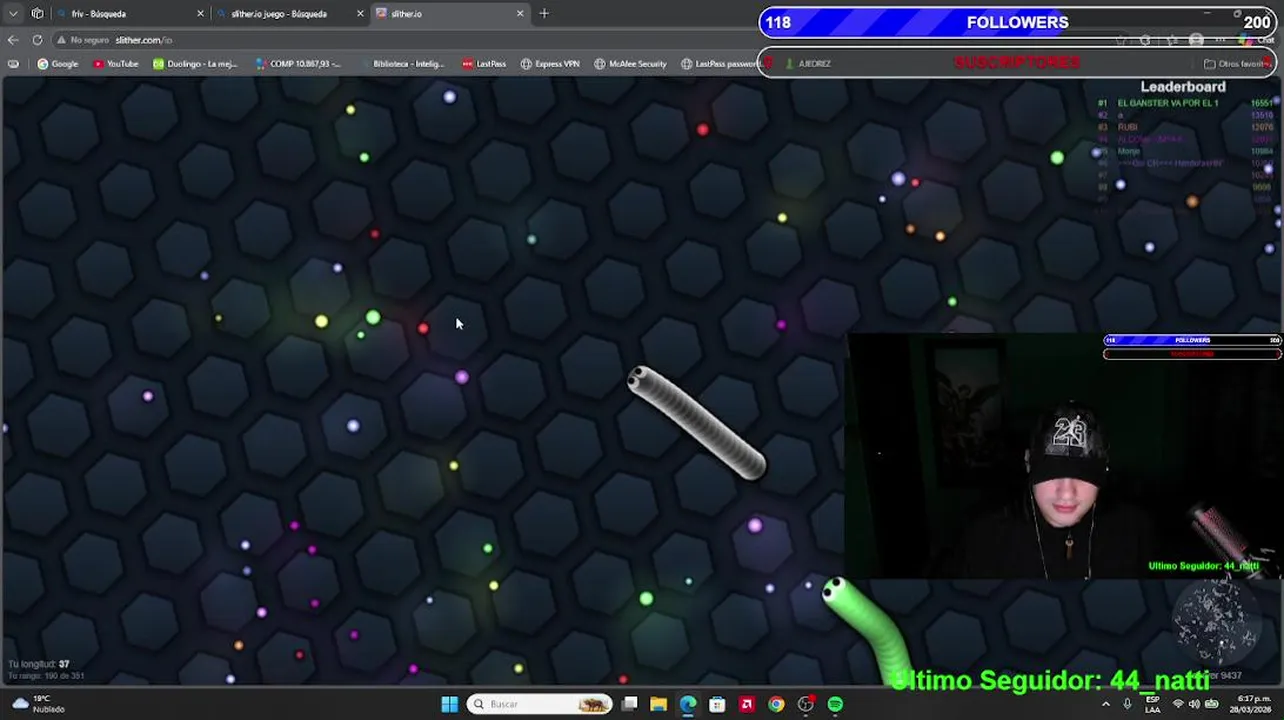Click leaderboard entry "EL GANSTER VA POR EL 1"
The width and height of the screenshot is (1284, 720).
click(1168, 103)
